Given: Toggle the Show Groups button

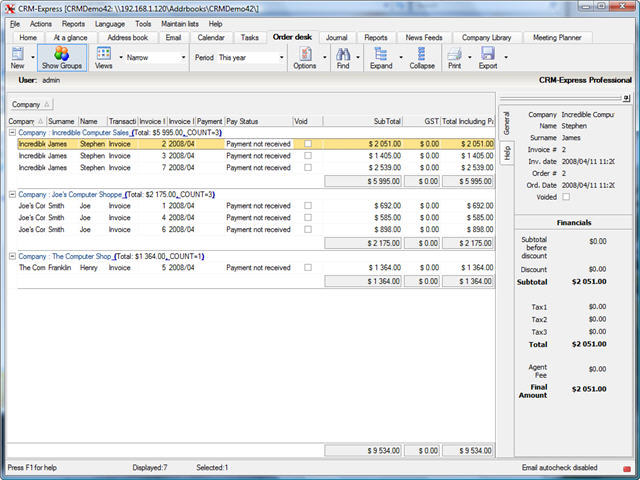Looking at the screenshot, I should [x=62, y=57].
